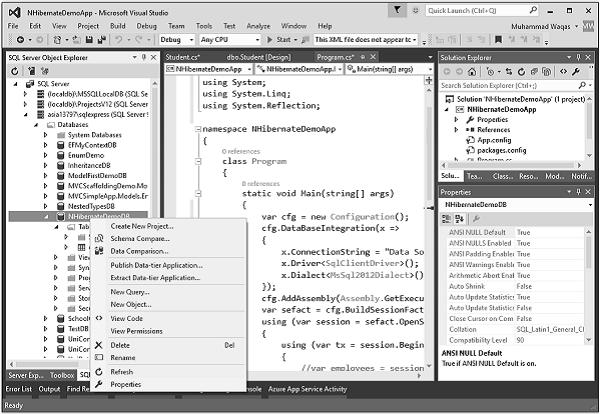600x414 pixels.
Task: Open the Main(string[] args) member dropdown
Action: [389, 69]
